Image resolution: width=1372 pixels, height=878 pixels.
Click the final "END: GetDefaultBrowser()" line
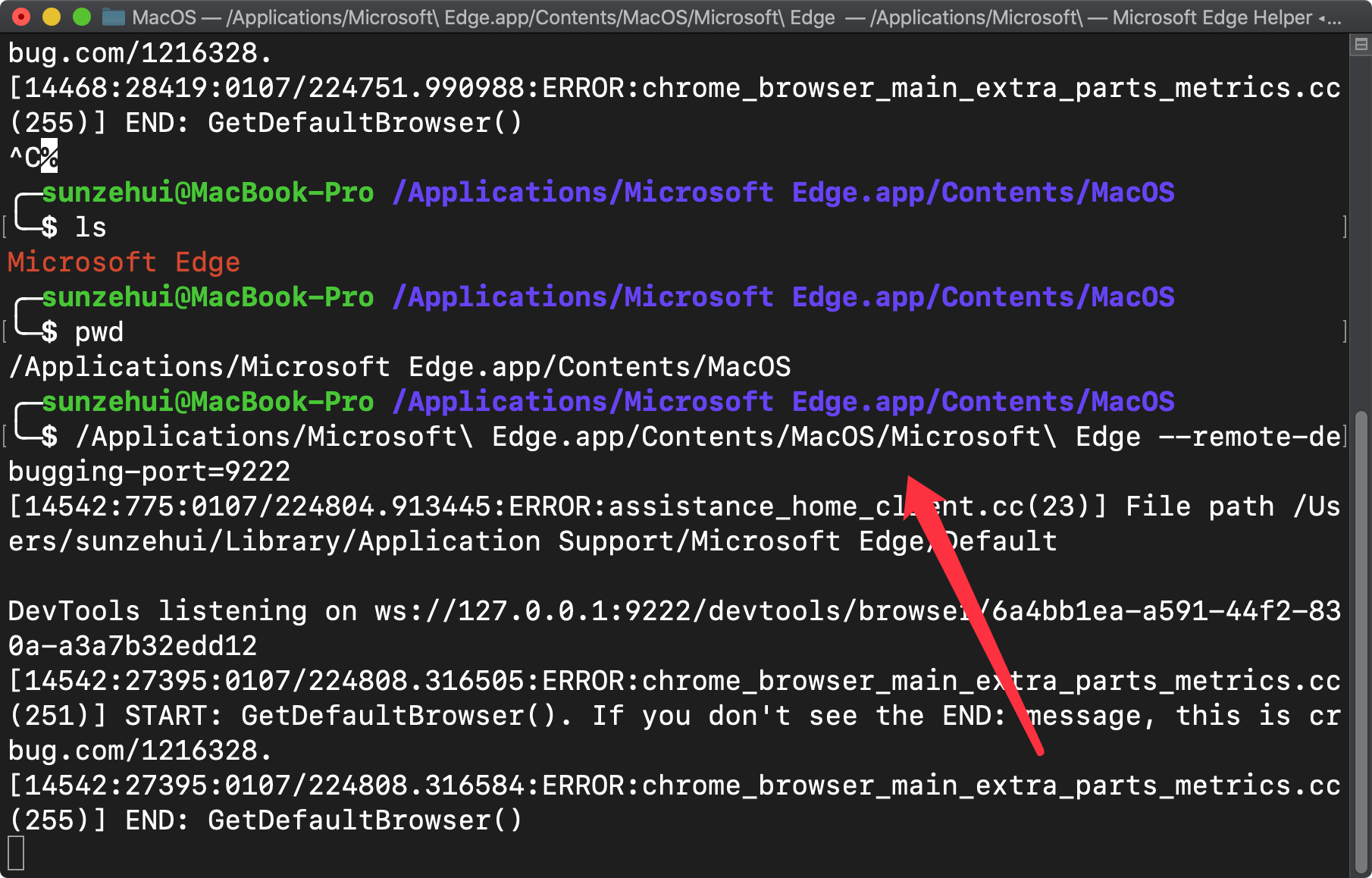(324, 820)
